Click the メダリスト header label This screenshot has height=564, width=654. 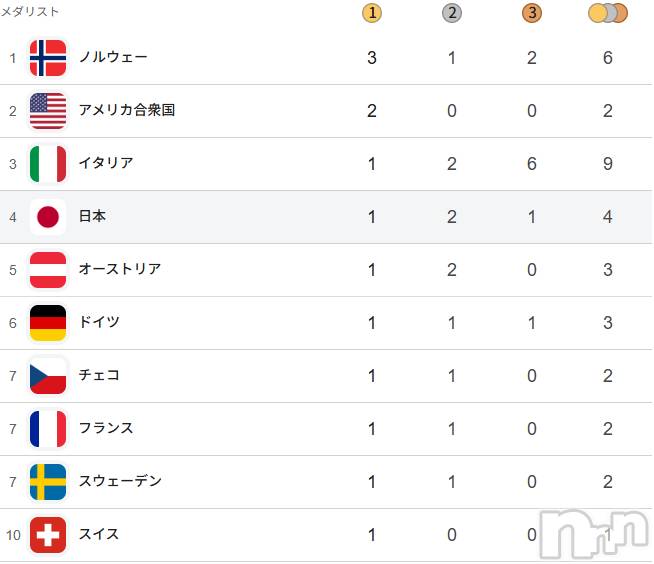(30, 12)
